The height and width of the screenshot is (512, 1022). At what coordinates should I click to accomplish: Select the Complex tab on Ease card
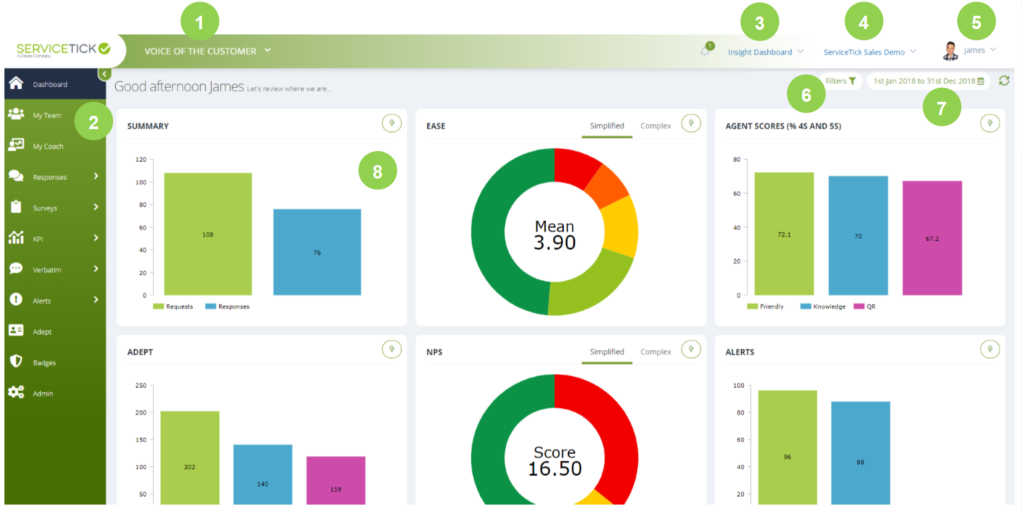656,126
